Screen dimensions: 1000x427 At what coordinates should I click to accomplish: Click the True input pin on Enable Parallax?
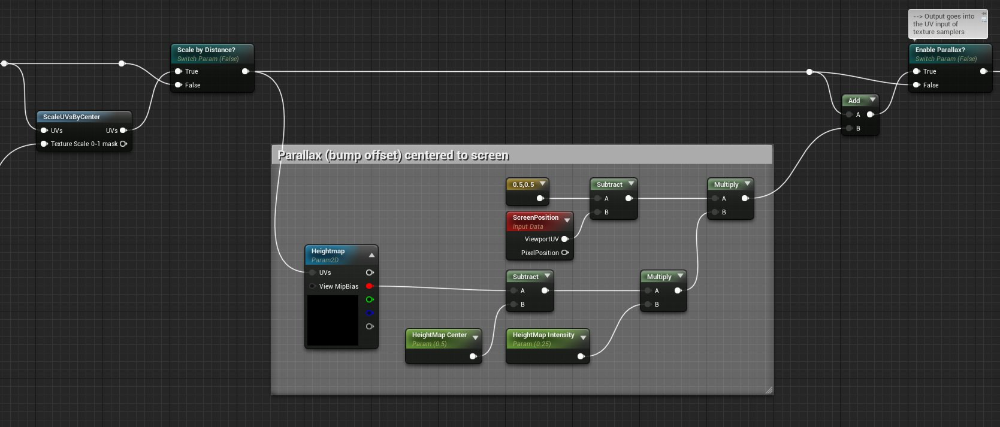916,71
